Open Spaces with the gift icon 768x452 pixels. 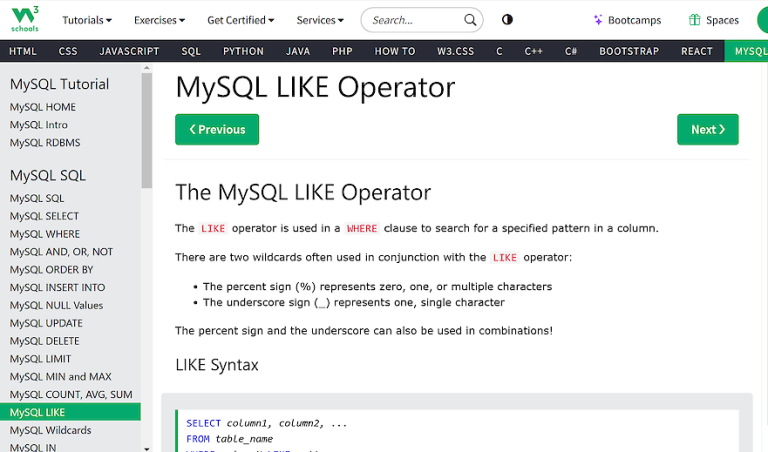(713, 20)
